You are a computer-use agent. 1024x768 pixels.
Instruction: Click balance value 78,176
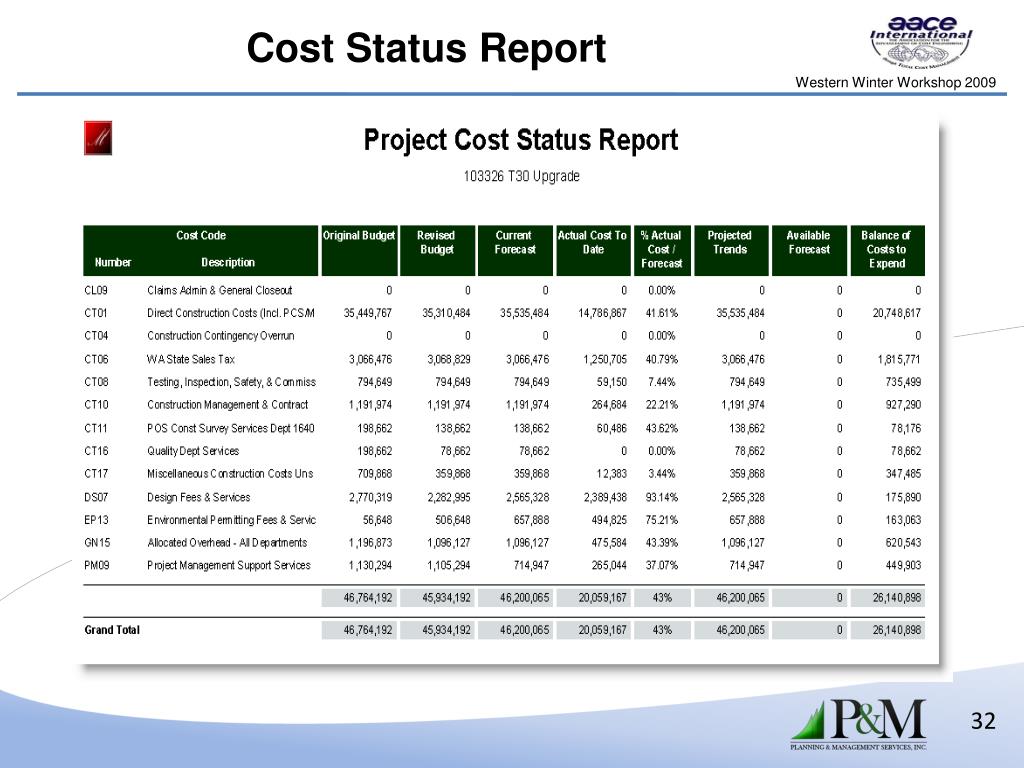tap(906, 428)
